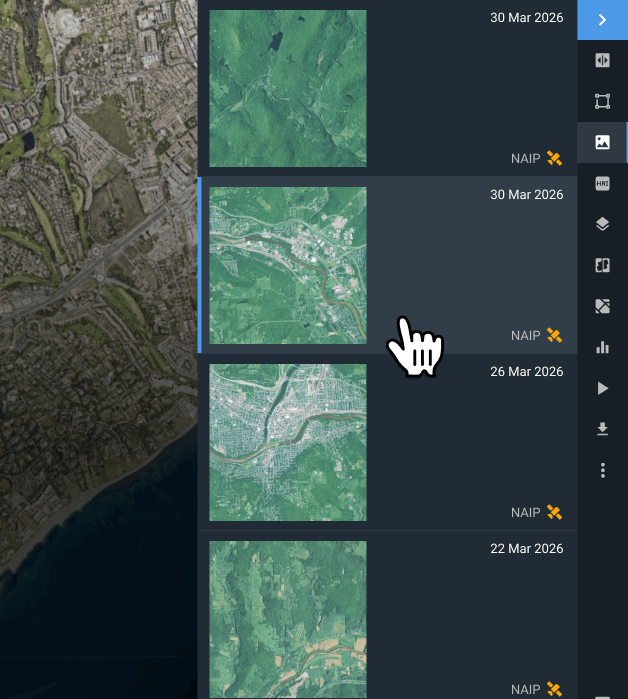Select the area of interest rectangle tool
628x699 pixels.
click(602, 101)
